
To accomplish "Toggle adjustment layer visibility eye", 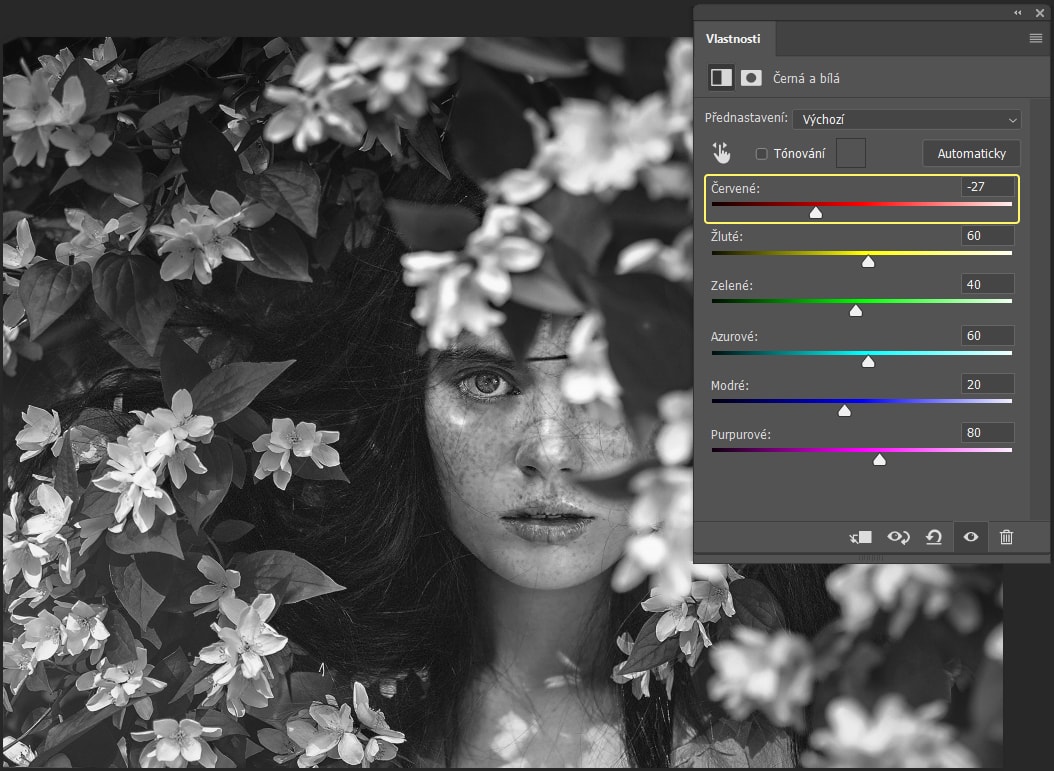I will click(970, 537).
